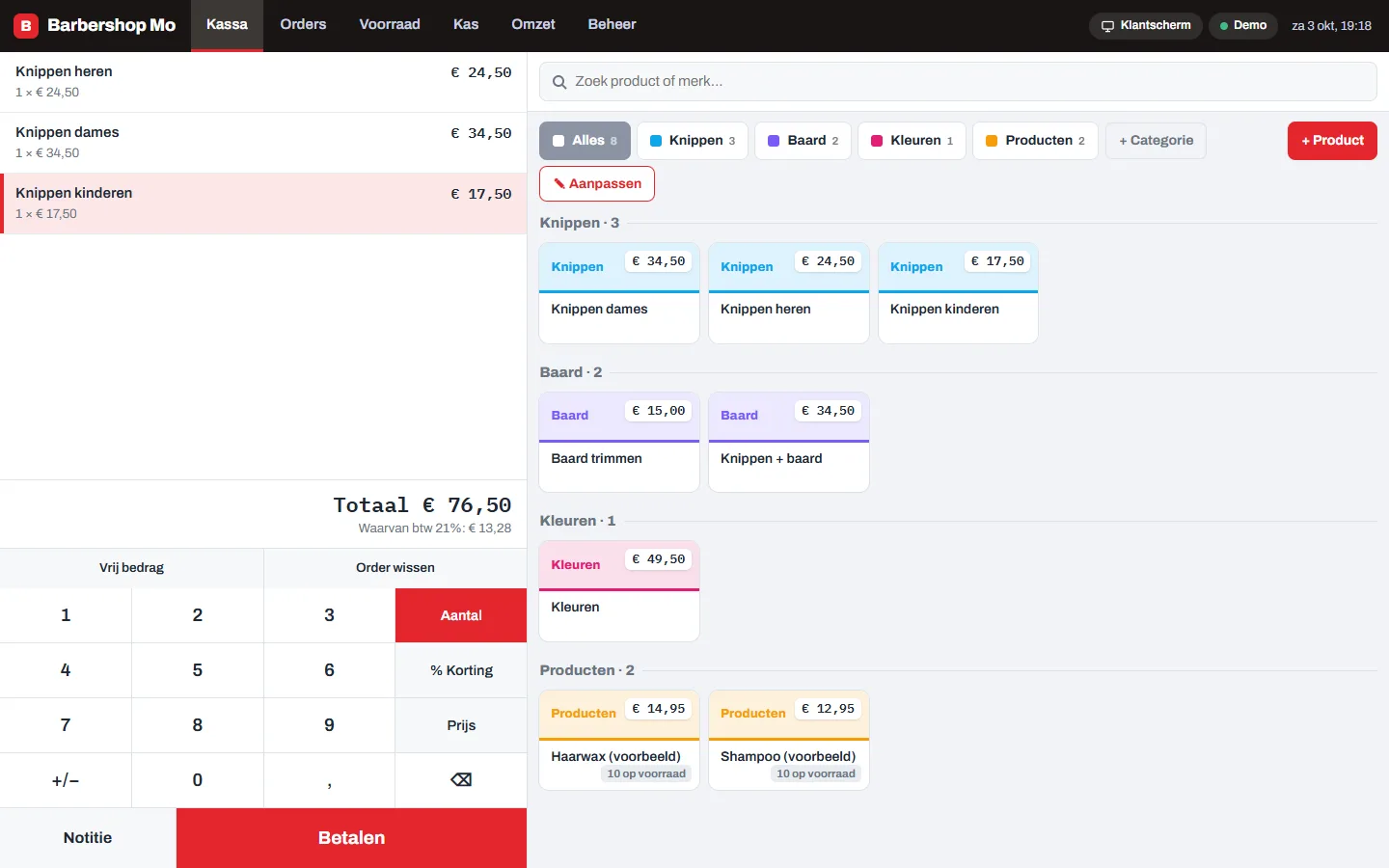The height and width of the screenshot is (868, 1389).
Task: Activate Prijs keypad mode
Action: [461, 725]
